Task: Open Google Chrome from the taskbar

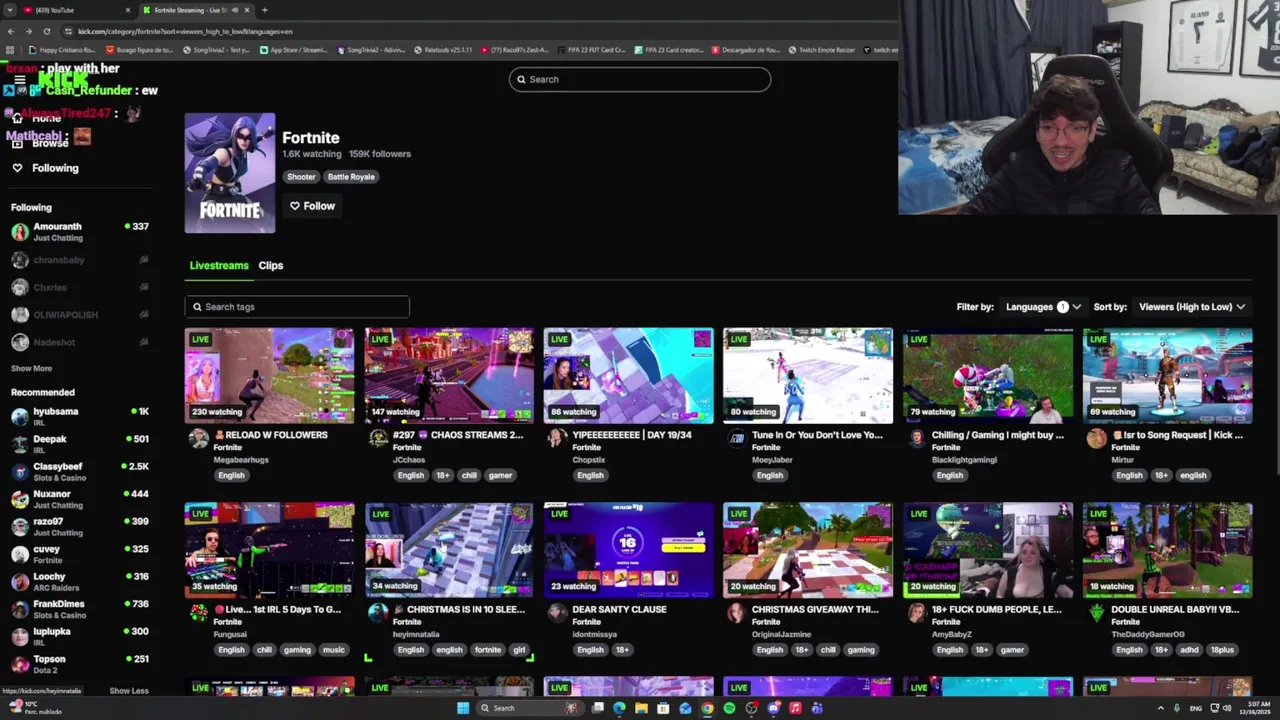Action: (707, 708)
